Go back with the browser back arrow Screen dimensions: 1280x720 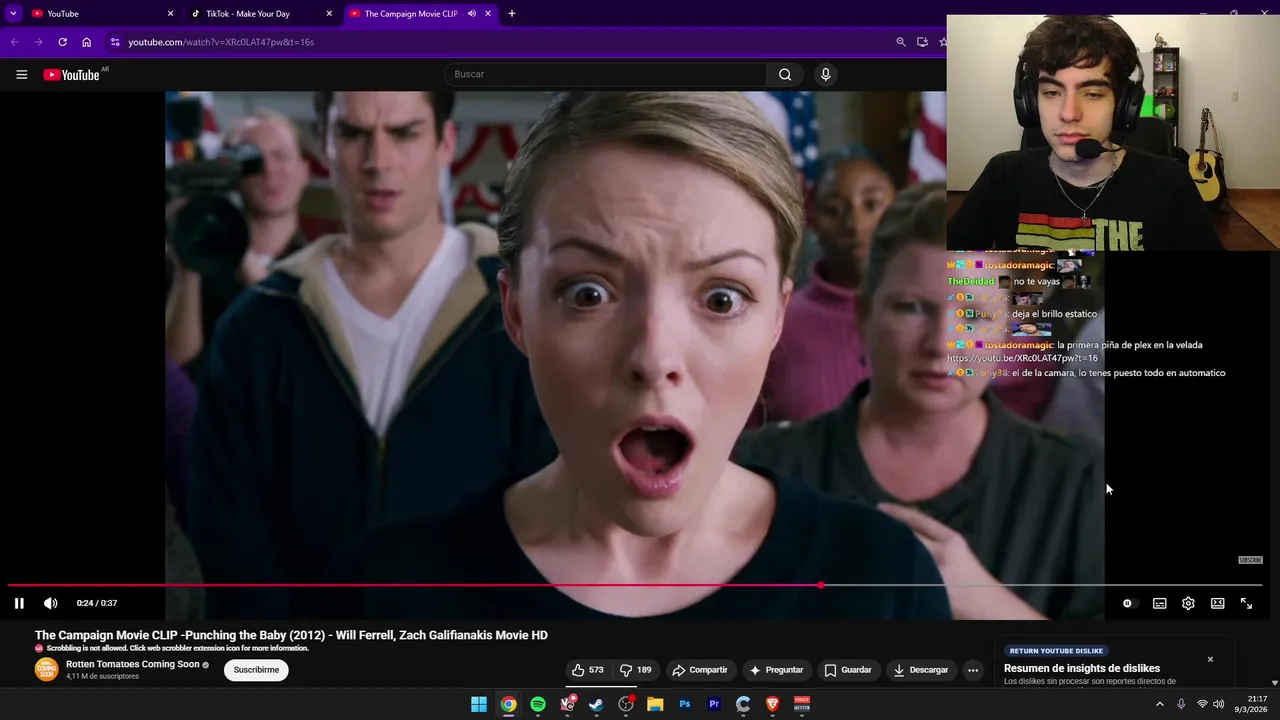click(x=14, y=42)
